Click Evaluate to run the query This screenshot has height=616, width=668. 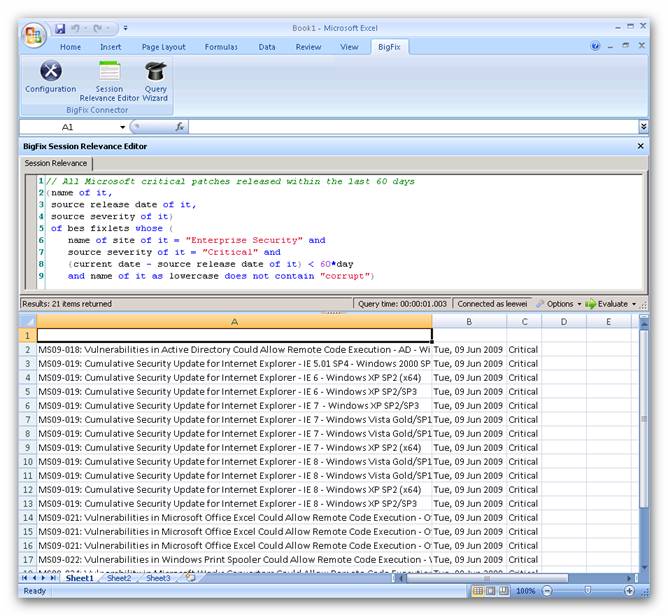pos(607,304)
